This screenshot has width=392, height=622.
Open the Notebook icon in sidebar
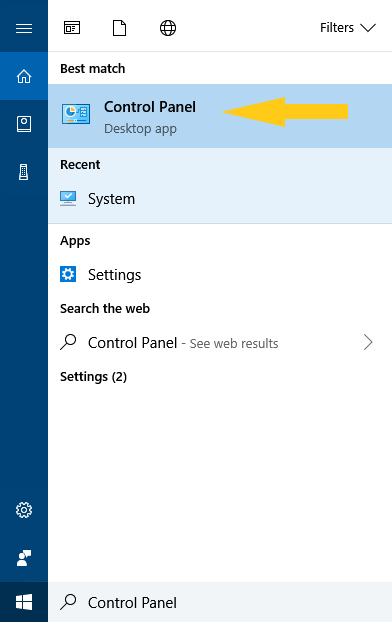24,124
